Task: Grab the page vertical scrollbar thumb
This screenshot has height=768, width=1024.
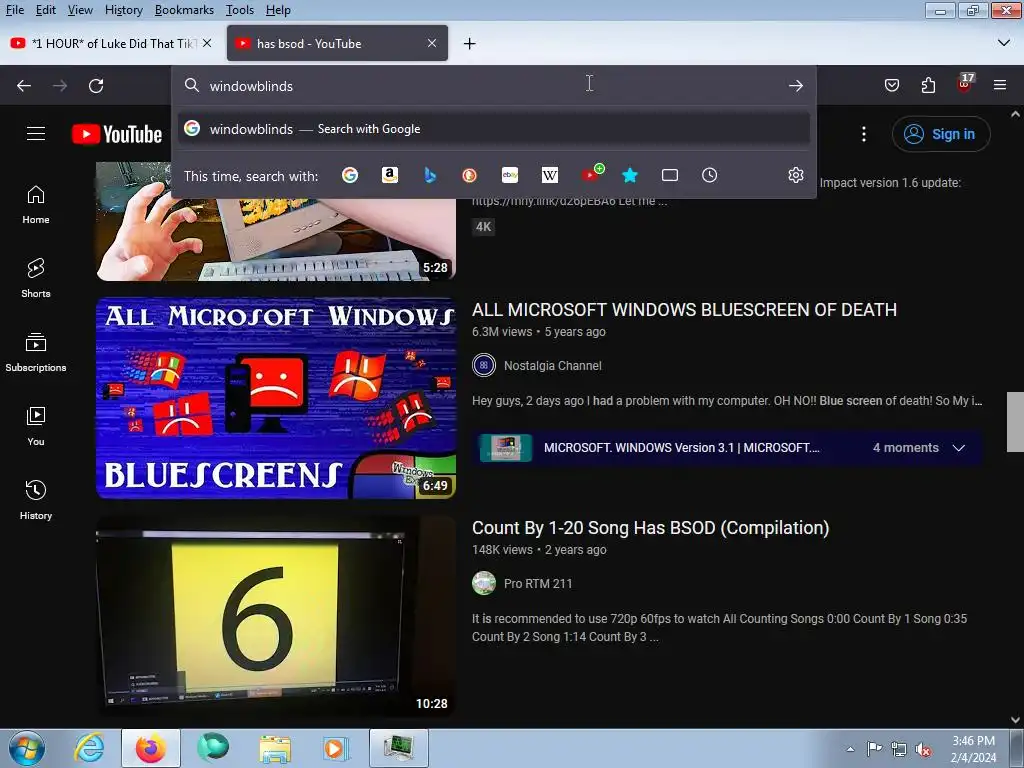Action: [1015, 422]
